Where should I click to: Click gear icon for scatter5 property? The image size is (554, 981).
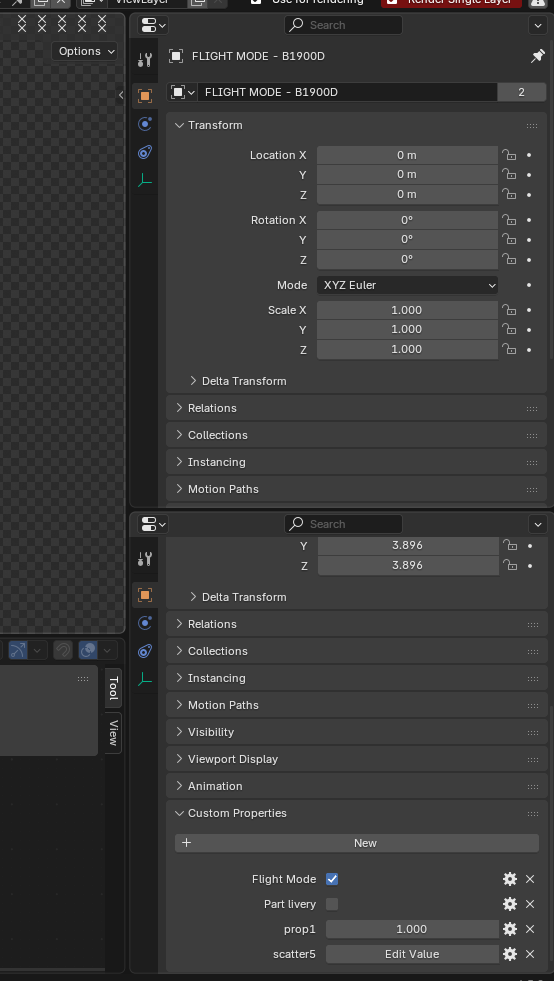click(x=510, y=954)
